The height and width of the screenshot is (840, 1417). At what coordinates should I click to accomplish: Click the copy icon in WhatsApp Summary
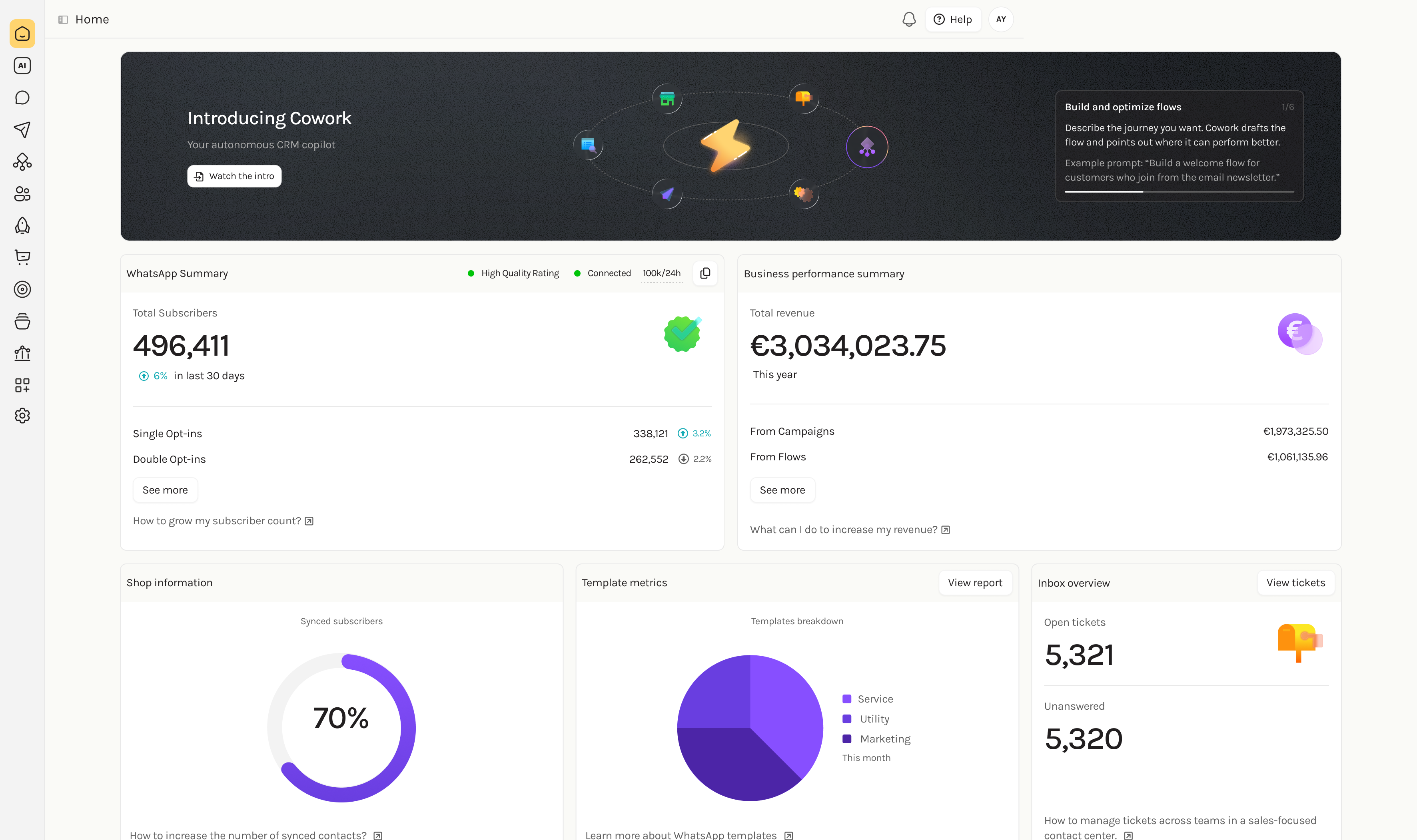tap(705, 273)
